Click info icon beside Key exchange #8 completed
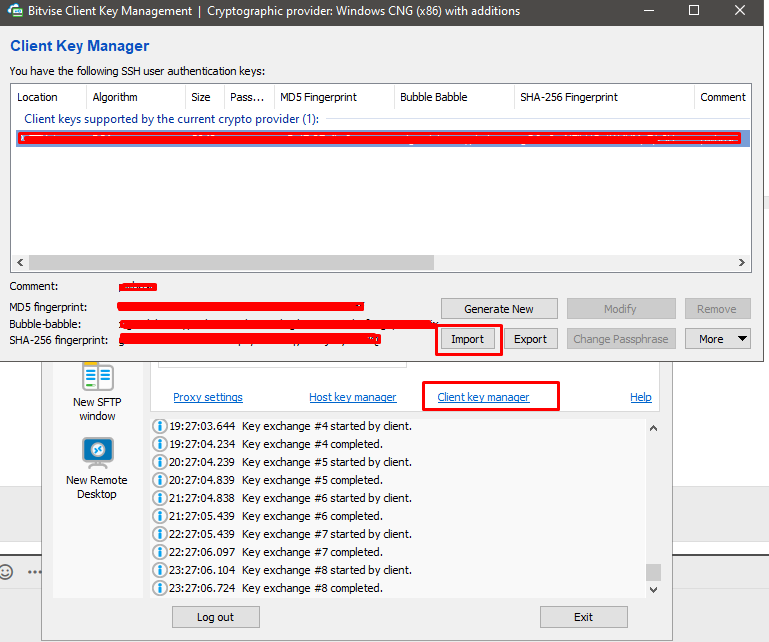Screen dimensions: 769x642 click(x=159, y=588)
